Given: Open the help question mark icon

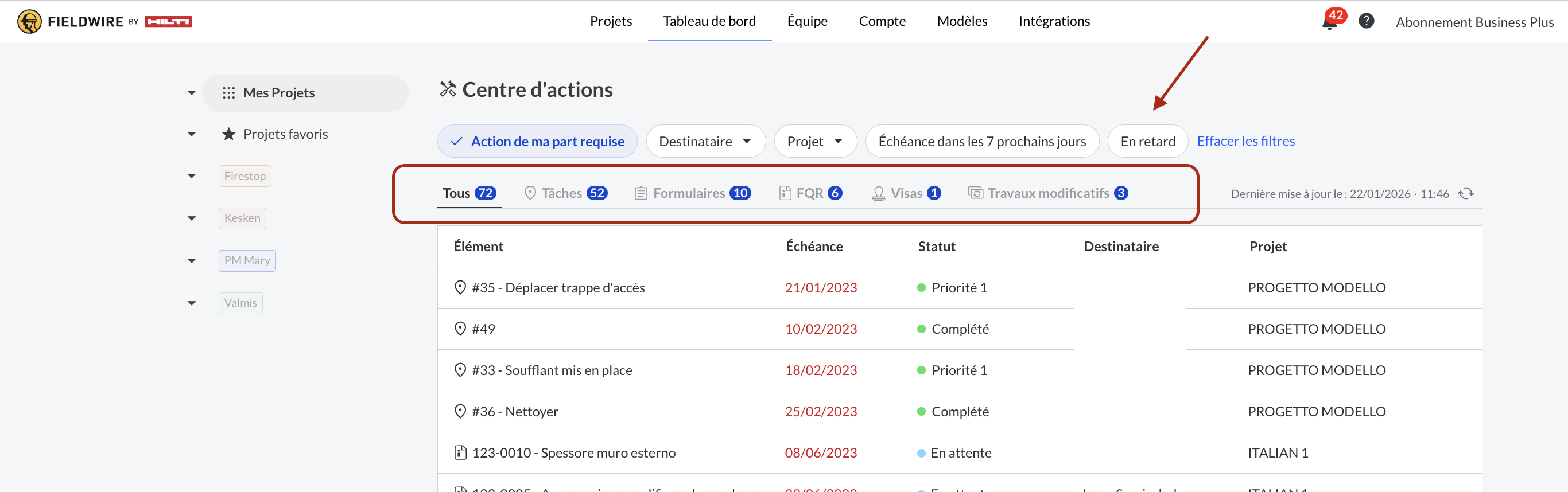Looking at the screenshot, I should 1367,21.
